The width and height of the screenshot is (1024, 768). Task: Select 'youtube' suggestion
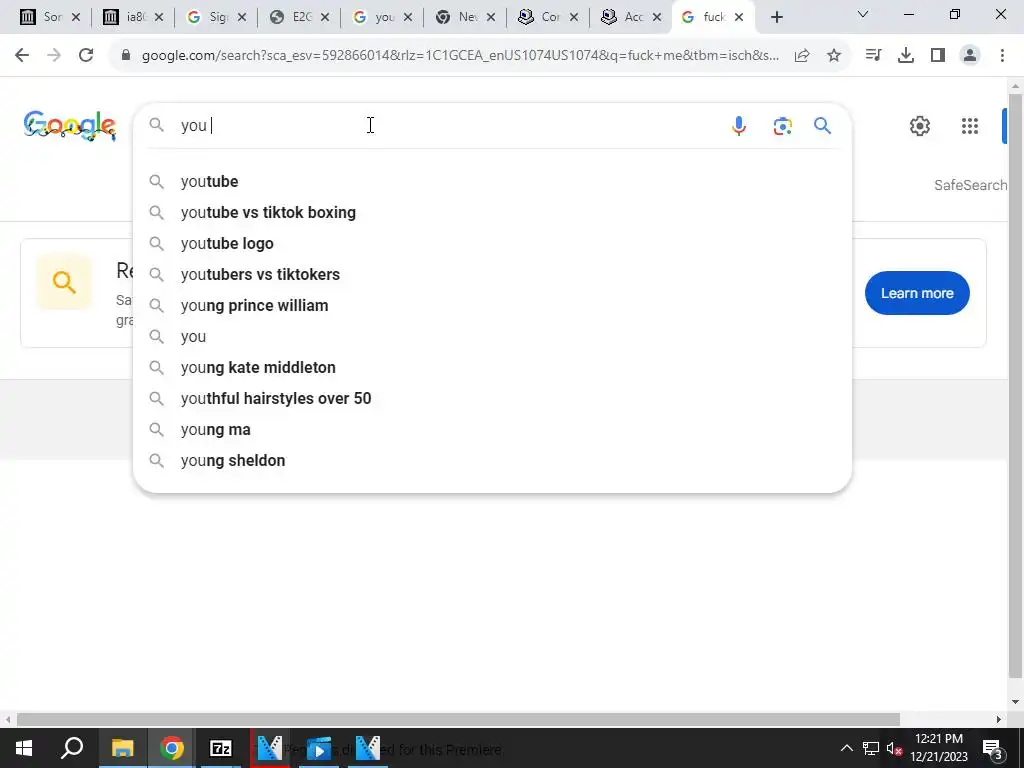click(492, 182)
